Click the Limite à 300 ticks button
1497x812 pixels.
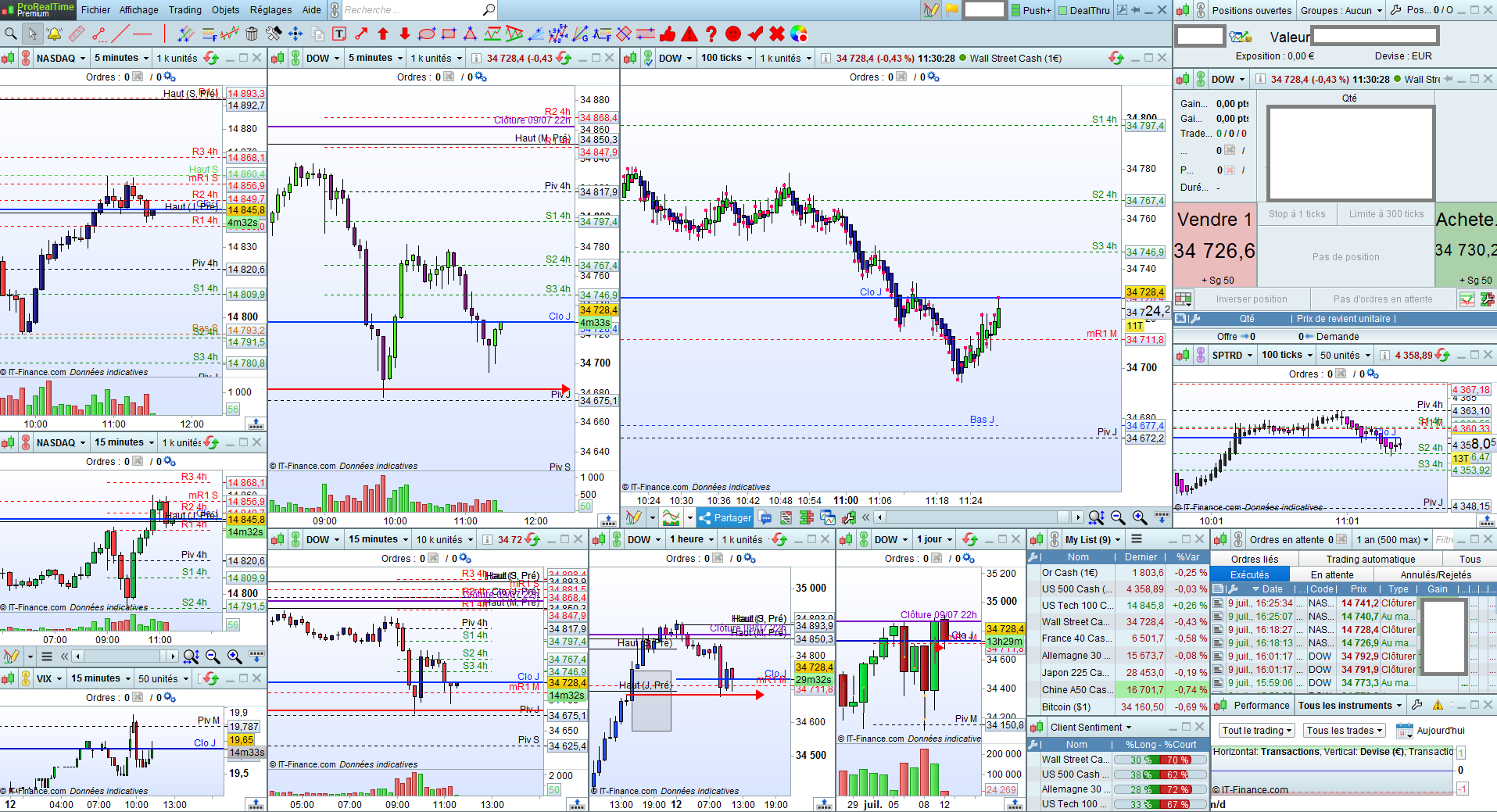[1386, 214]
